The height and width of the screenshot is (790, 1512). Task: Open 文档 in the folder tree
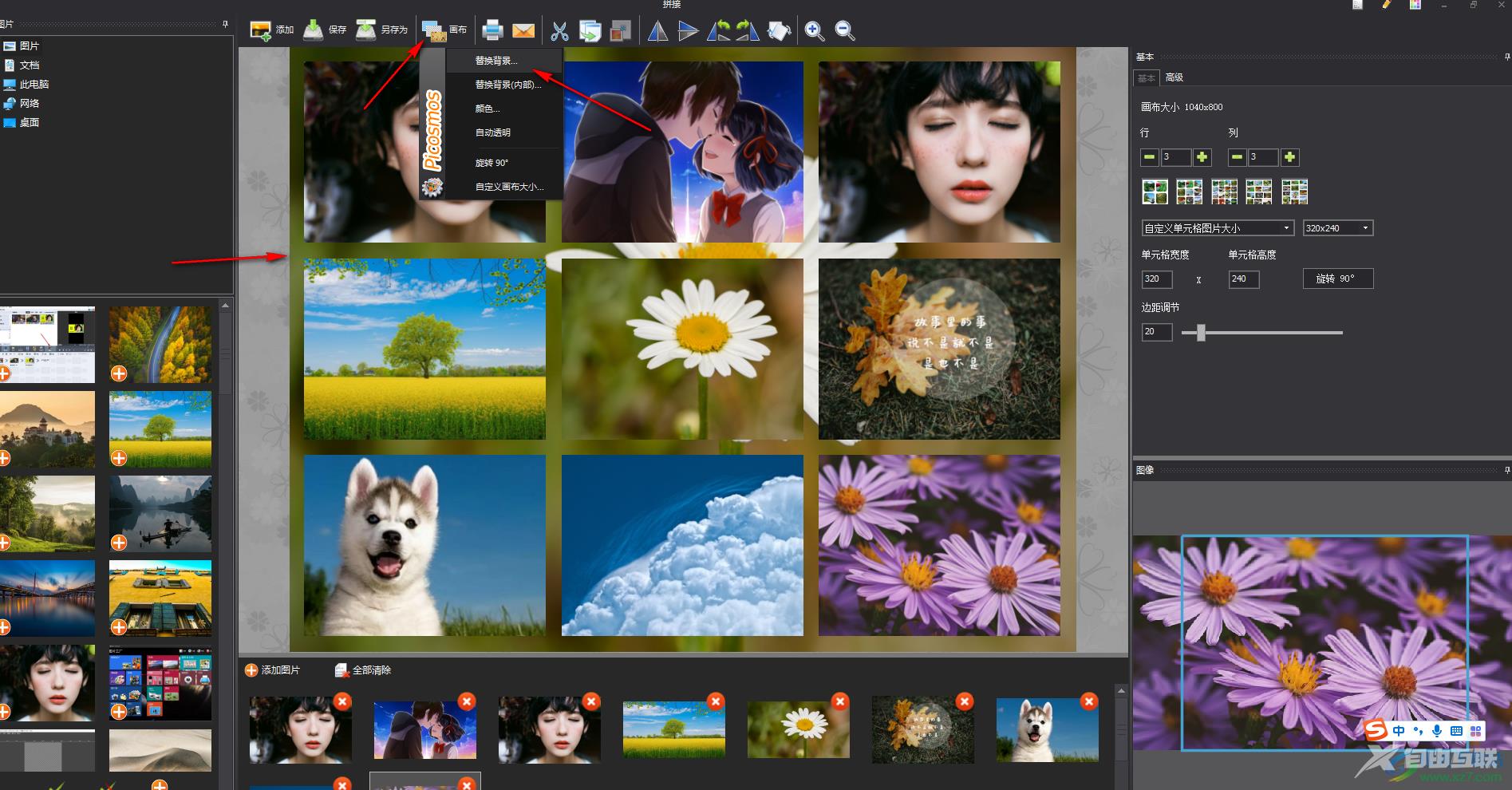point(30,65)
